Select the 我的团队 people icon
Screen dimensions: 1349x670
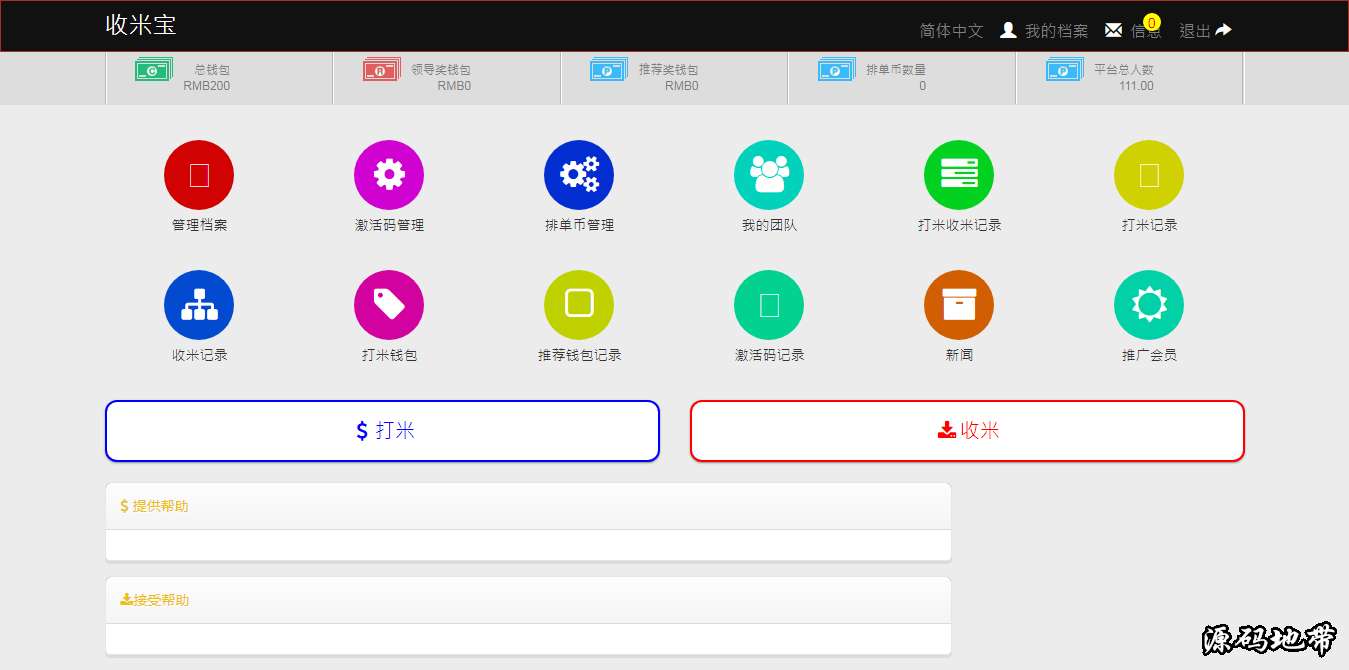point(769,175)
